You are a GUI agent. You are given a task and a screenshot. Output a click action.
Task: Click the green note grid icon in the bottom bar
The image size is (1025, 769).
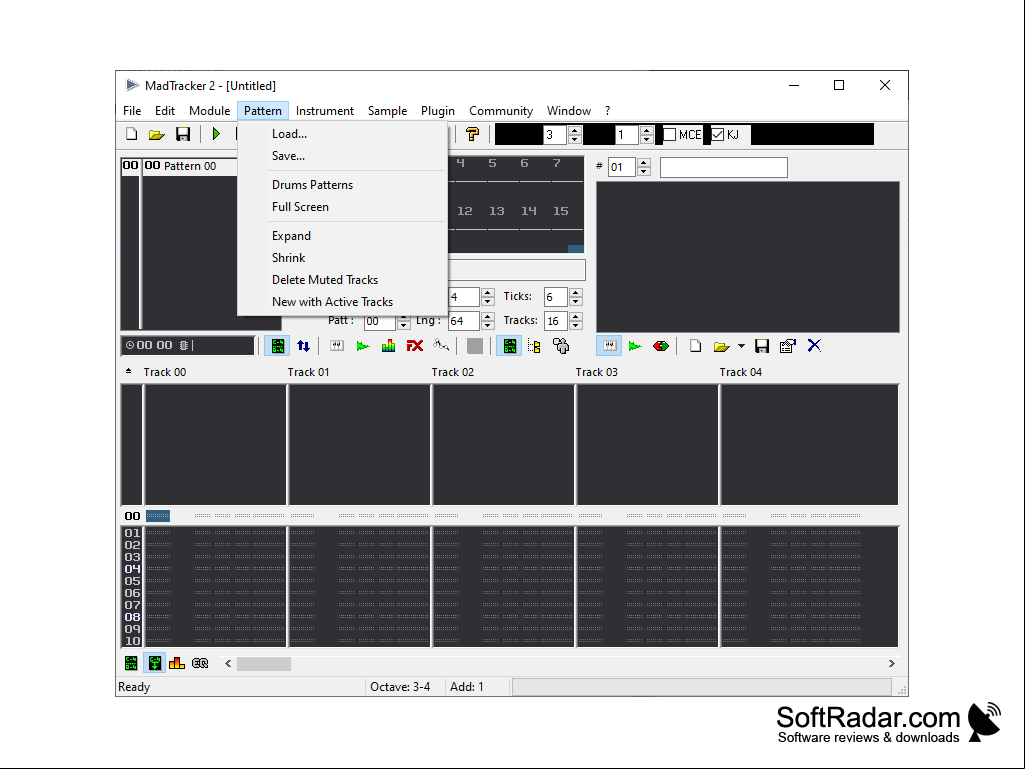coord(131,663)
